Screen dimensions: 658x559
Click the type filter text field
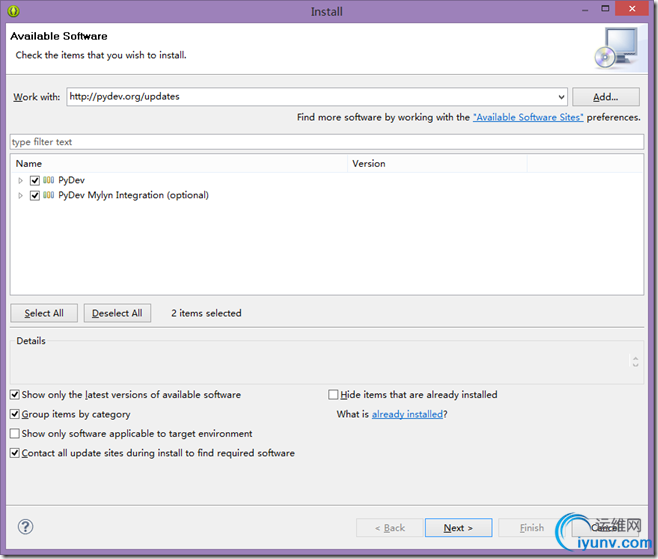[x=327, y=142]
